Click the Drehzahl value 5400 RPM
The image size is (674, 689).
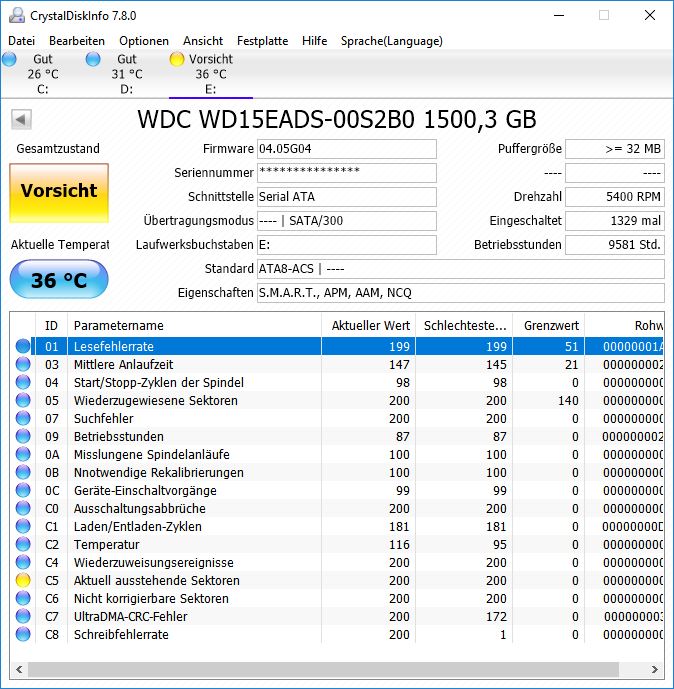[615, 197]
